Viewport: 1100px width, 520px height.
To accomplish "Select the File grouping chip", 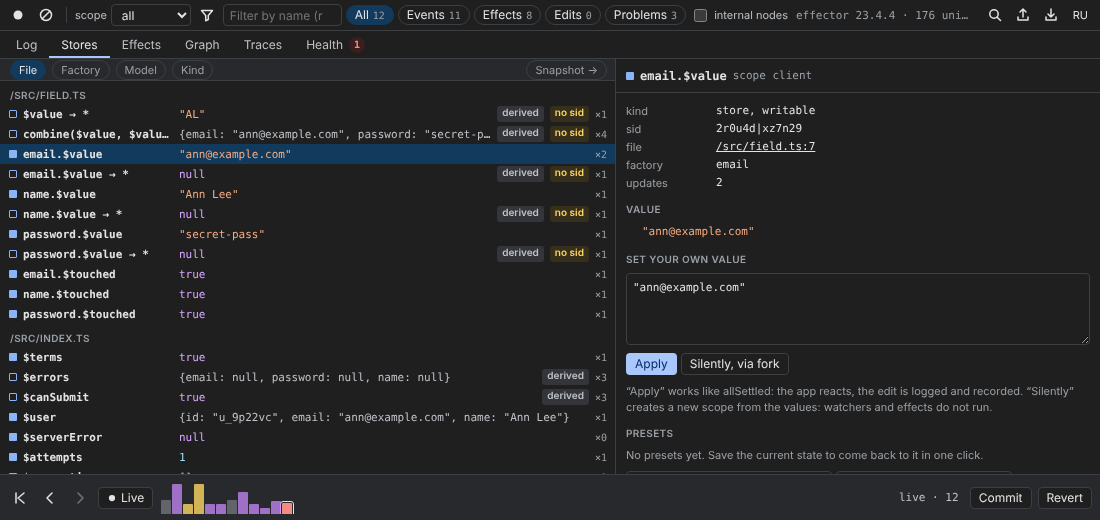I will coord(28,70).
